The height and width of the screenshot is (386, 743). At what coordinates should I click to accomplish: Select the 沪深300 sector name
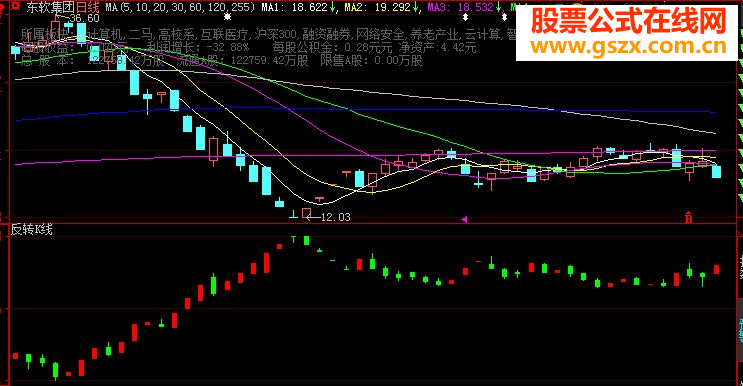pos(275,34)
